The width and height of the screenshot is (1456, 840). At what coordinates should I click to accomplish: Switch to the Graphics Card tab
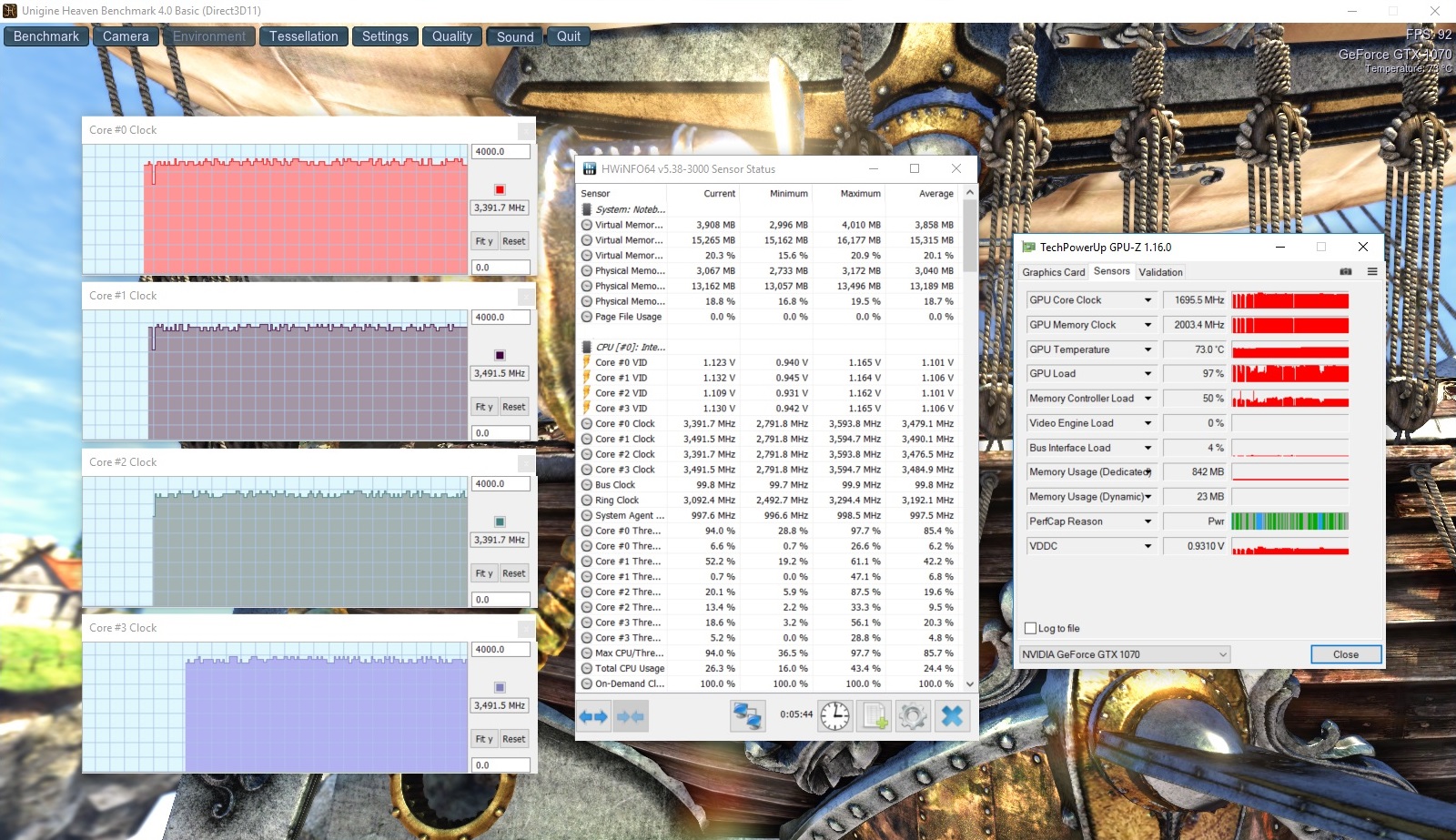[1053, 272]
